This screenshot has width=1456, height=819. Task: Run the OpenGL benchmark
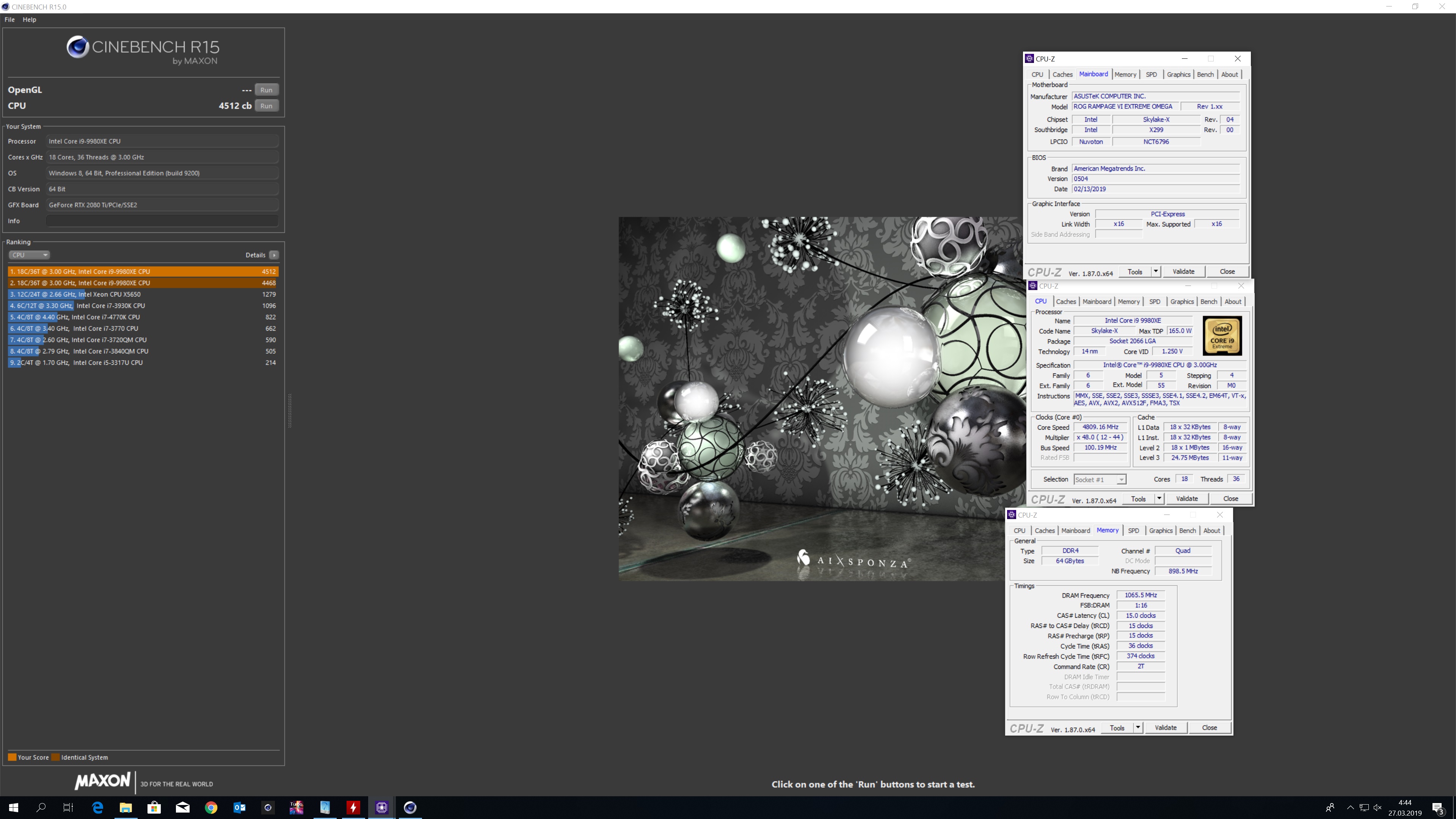coord(266,90)
